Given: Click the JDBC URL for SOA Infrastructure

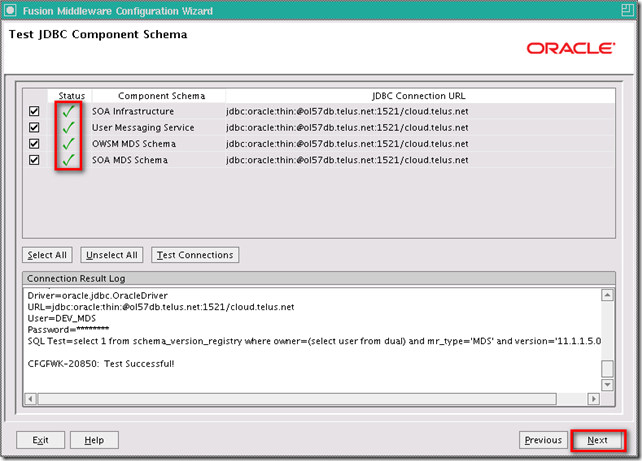Looking at the screenshot, I should point(347,111).
